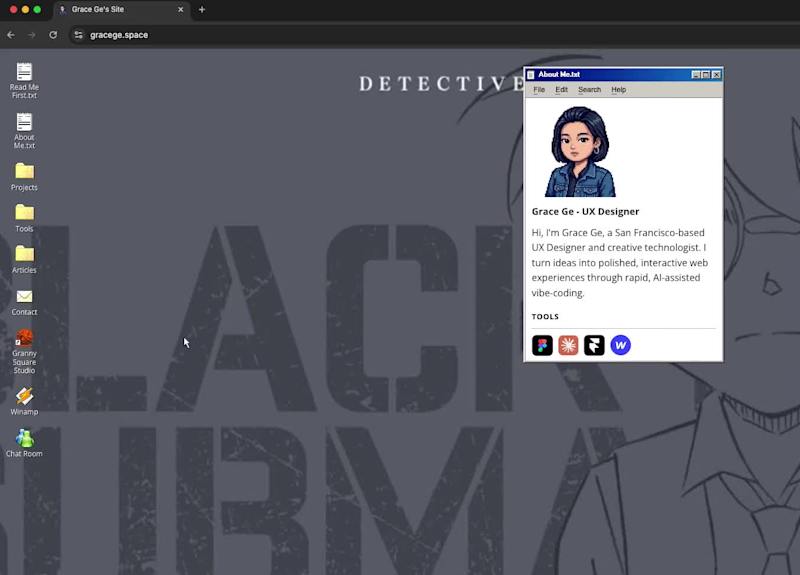Viewport: 800px width, 575px height.
Task: Open a new browser tab with plus
Action: [x=202, y=9]
